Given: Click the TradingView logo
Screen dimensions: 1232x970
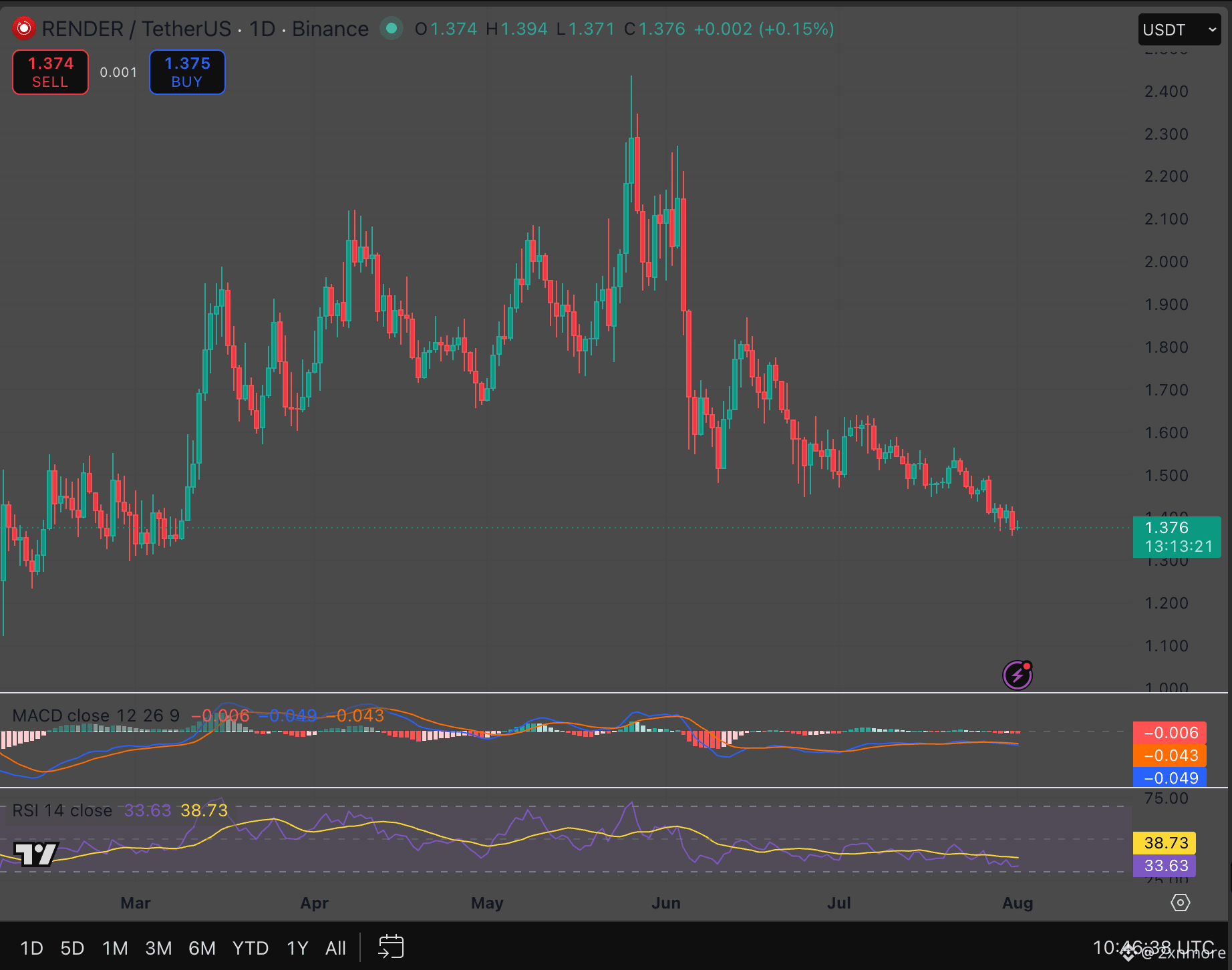Looking at the screenshot, I should point(36,854).
